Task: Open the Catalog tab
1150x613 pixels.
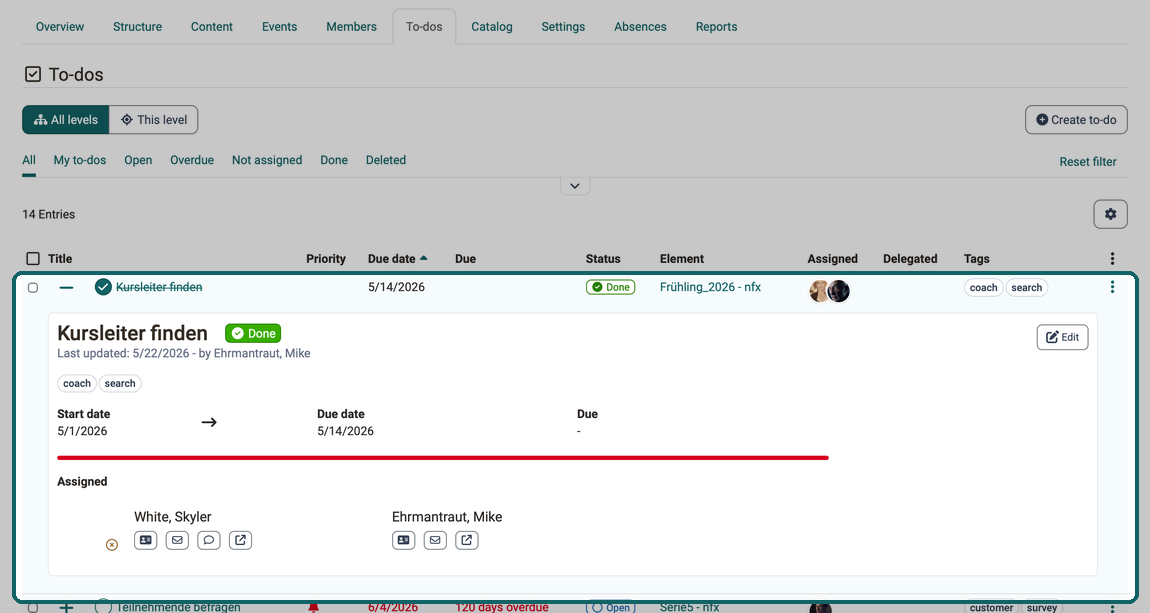Action: 492,26
